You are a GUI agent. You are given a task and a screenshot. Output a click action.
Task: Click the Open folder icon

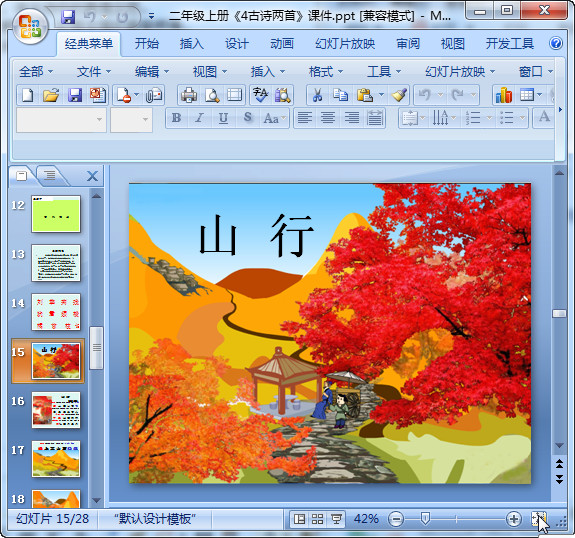(51, 95)
